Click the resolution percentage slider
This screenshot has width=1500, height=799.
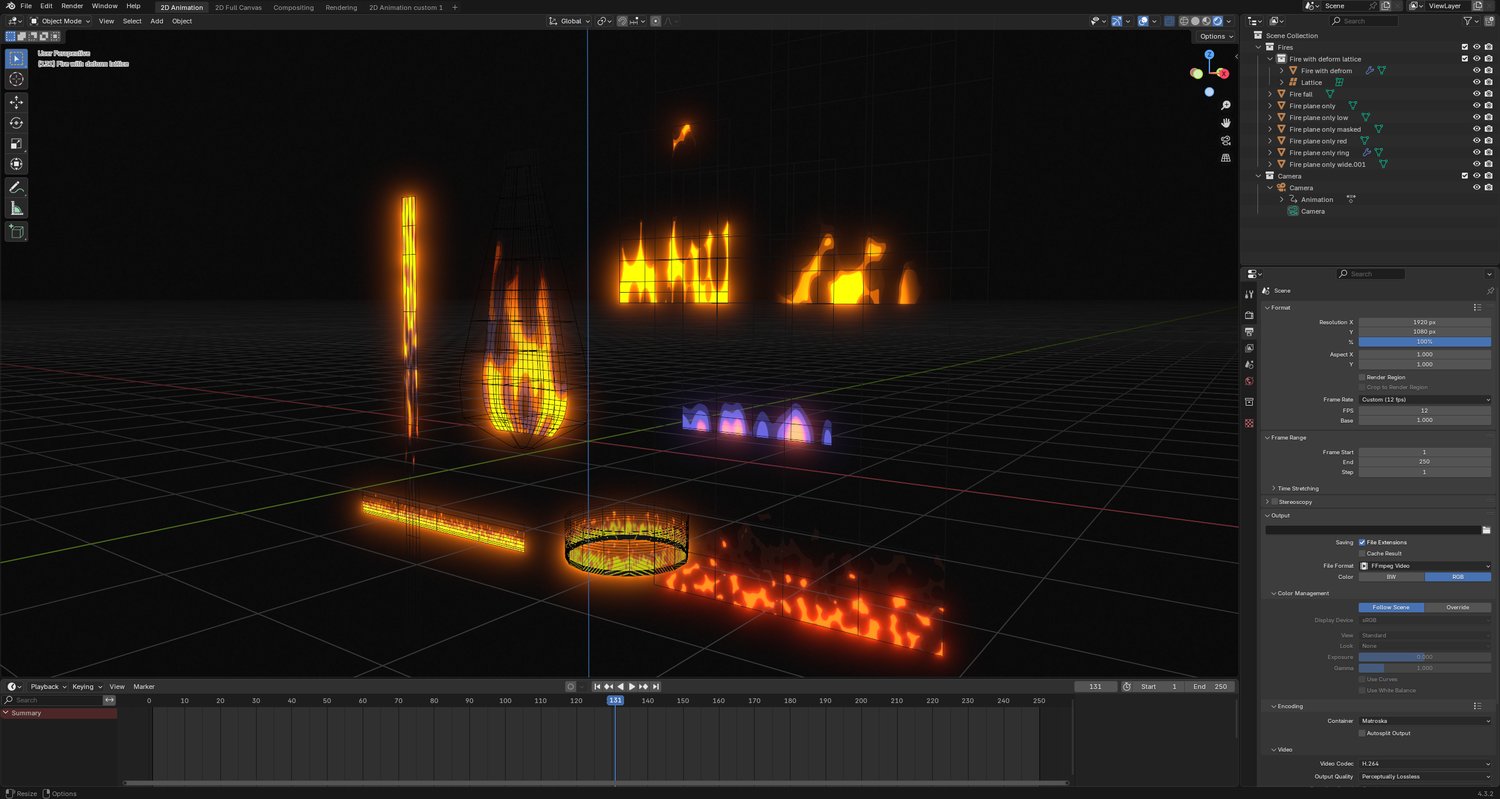click(1424, 342)
